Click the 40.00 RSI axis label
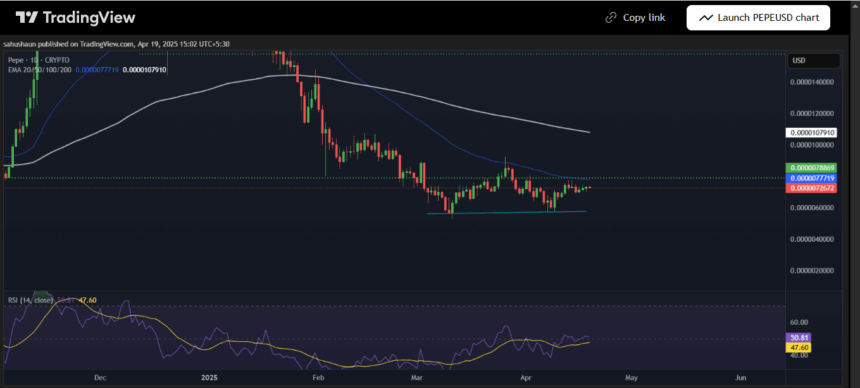The height and width of the screenshot is (388, 860). point(798,355)
